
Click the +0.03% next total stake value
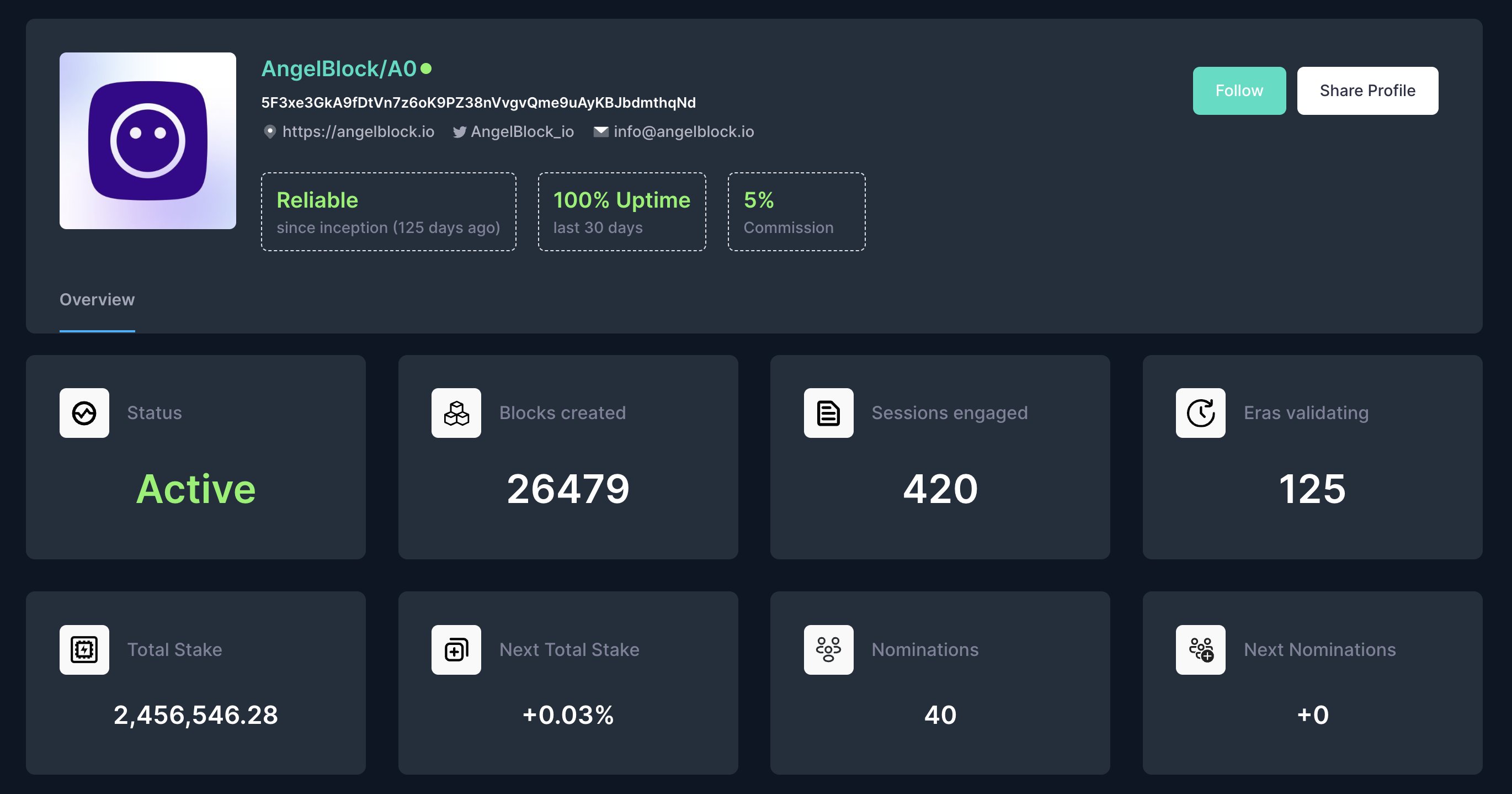coord(568,714)
